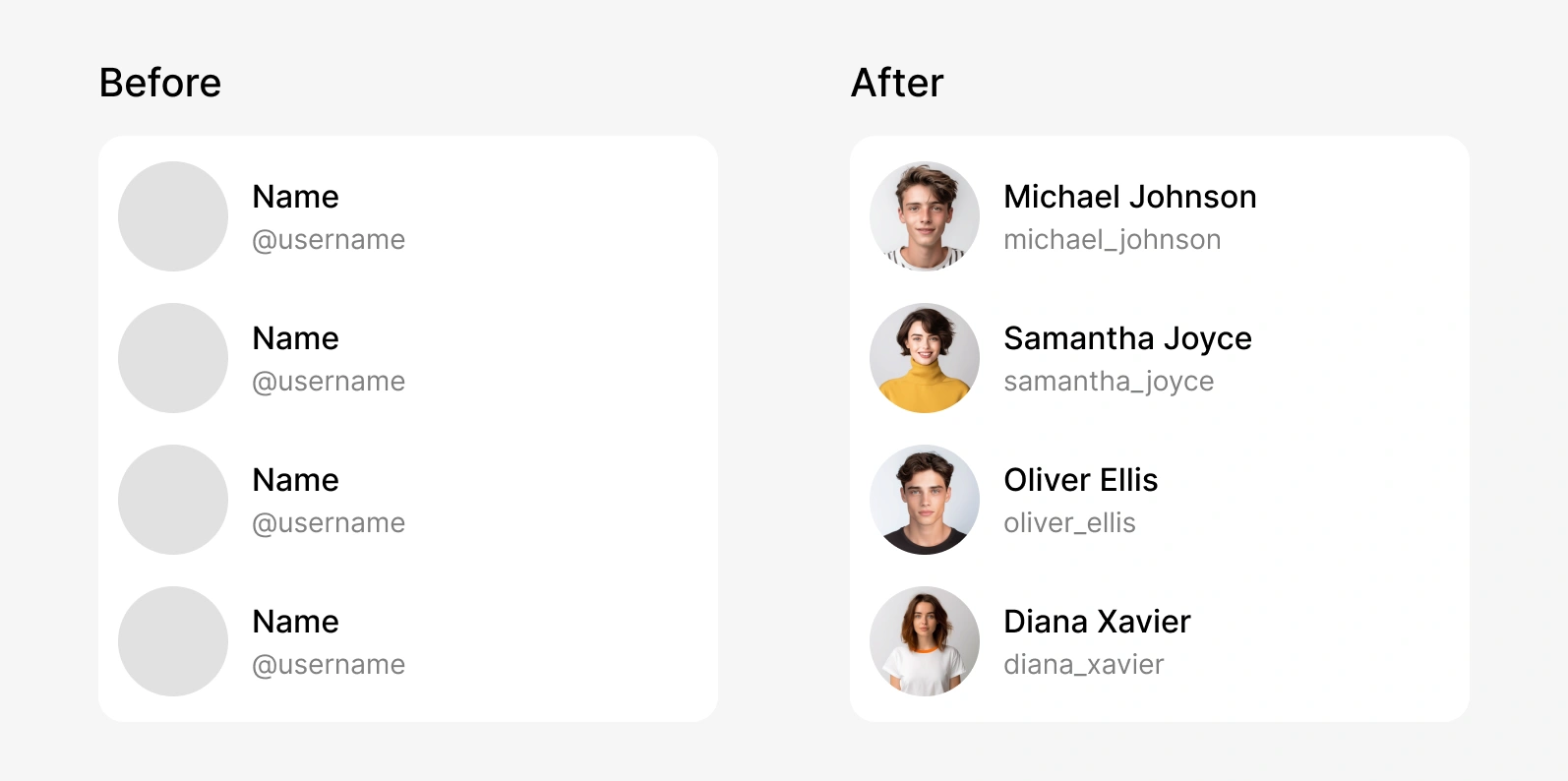
Task: Click the first gray placeholder avatar
Action: point(173,216)
